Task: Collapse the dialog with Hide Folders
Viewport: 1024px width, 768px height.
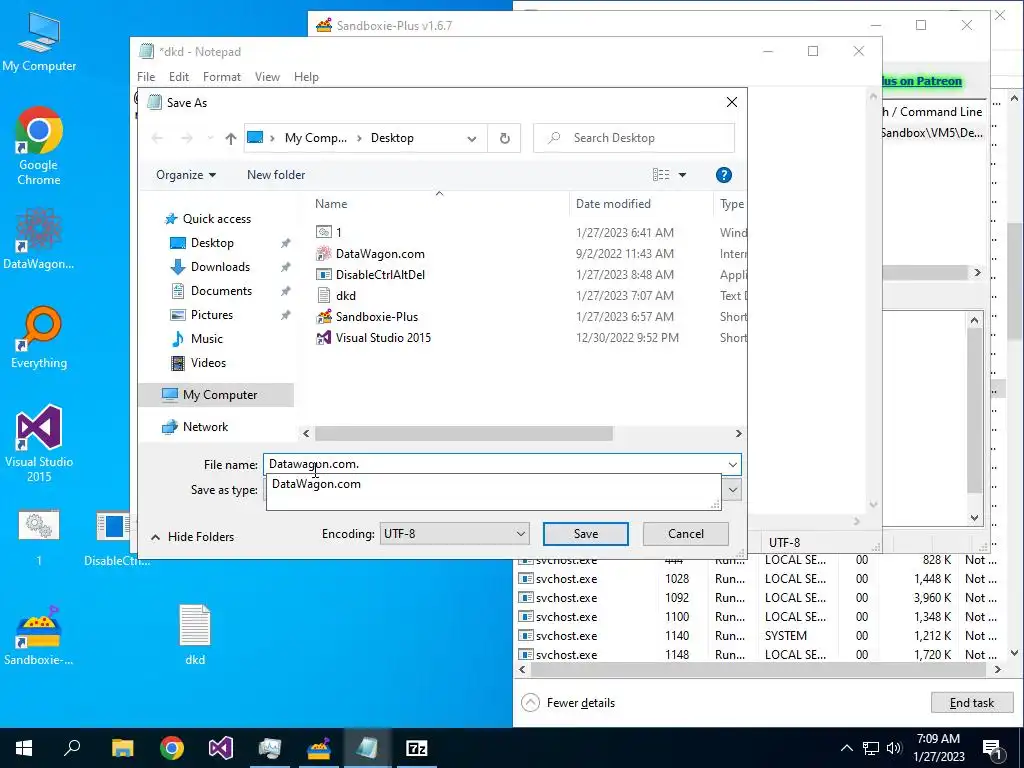Action: [193, 537]
